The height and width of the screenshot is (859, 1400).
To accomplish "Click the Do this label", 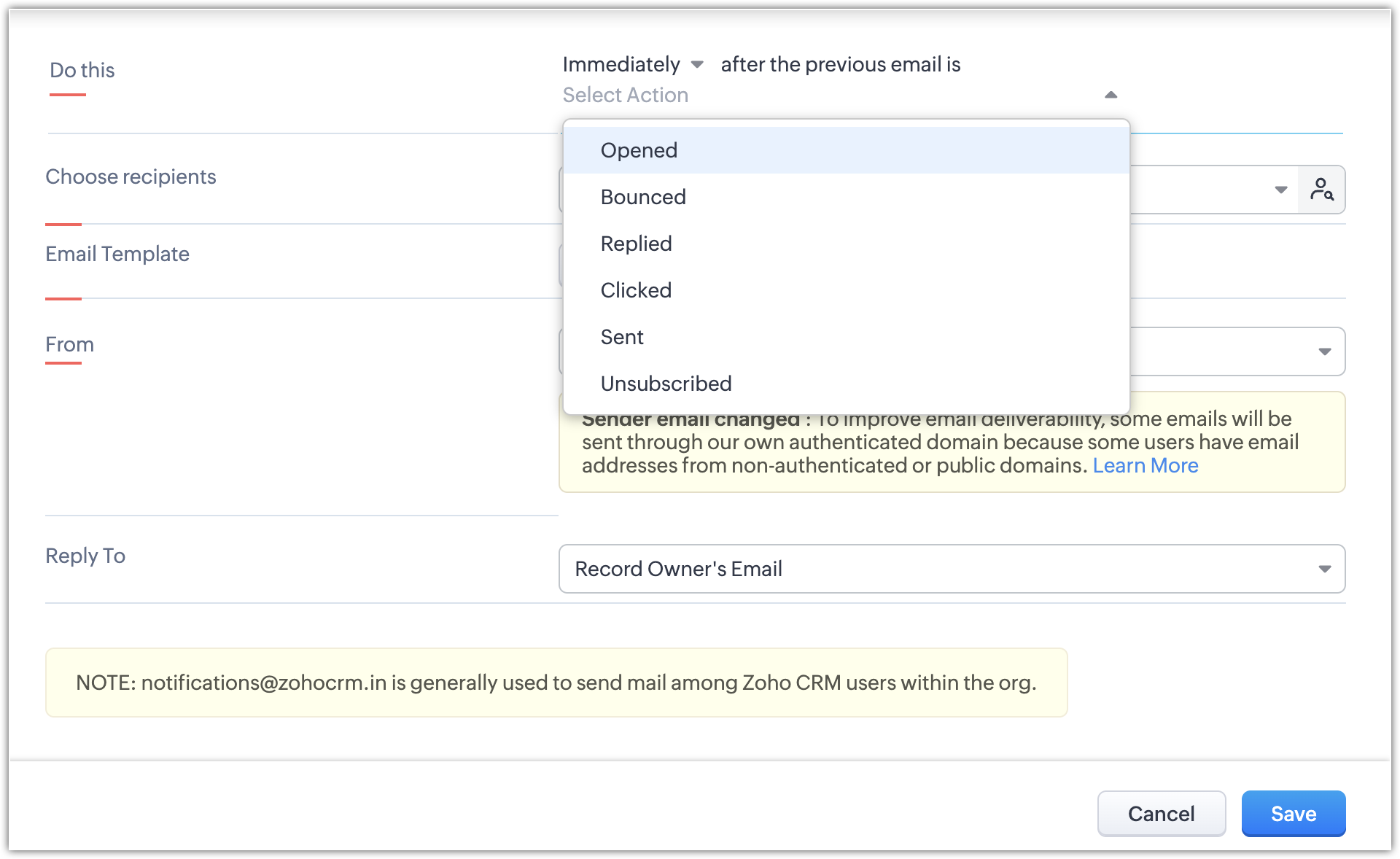I will (x=82, y=70).
